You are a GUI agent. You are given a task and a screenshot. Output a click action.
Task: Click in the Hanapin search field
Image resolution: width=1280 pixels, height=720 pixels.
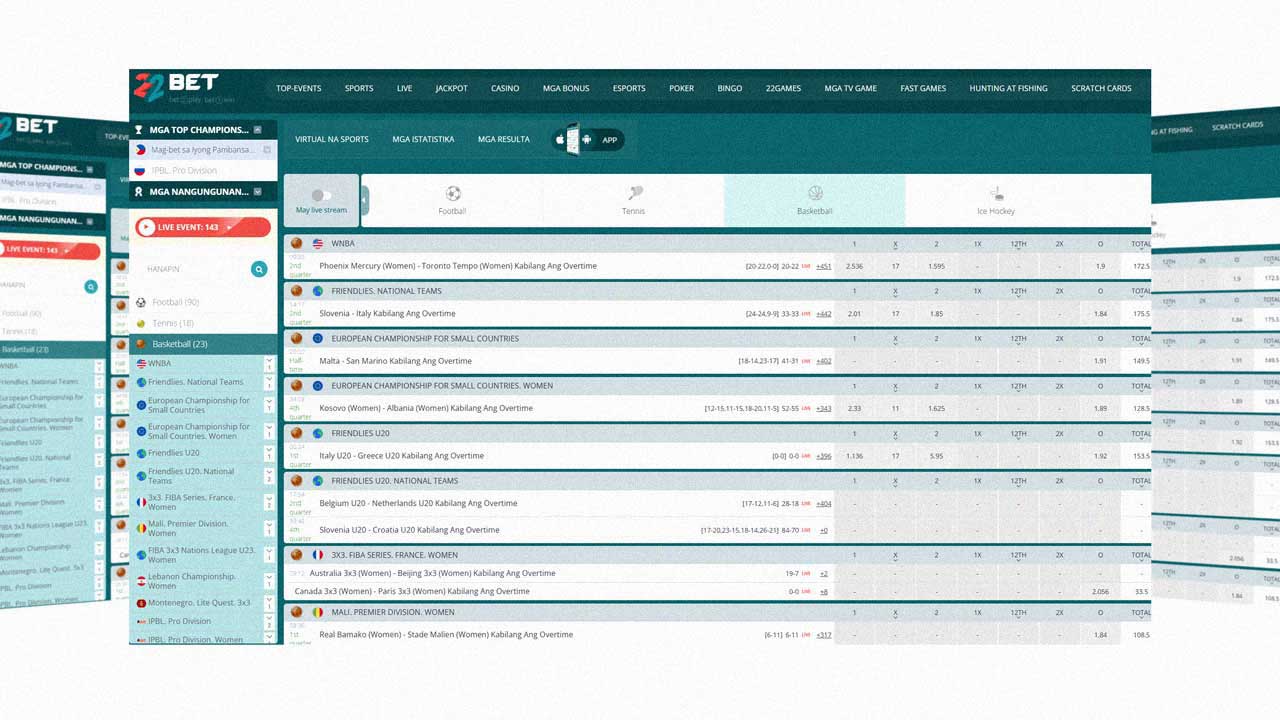195,269
